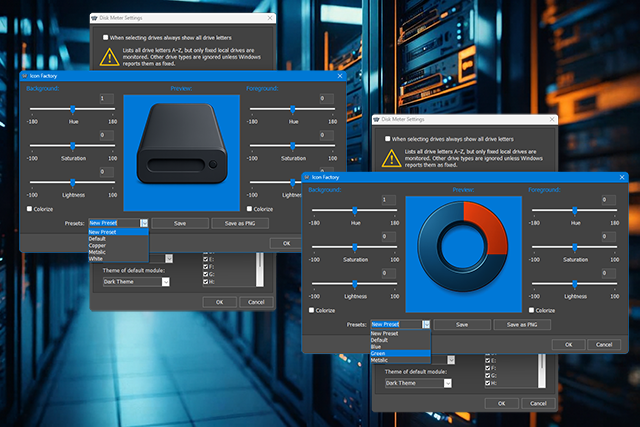The width and height of the screenshot is (640, 427).
Task: Open the Dark Theme dropdown in the lower-right settings dialog
Action: point(446,382)
